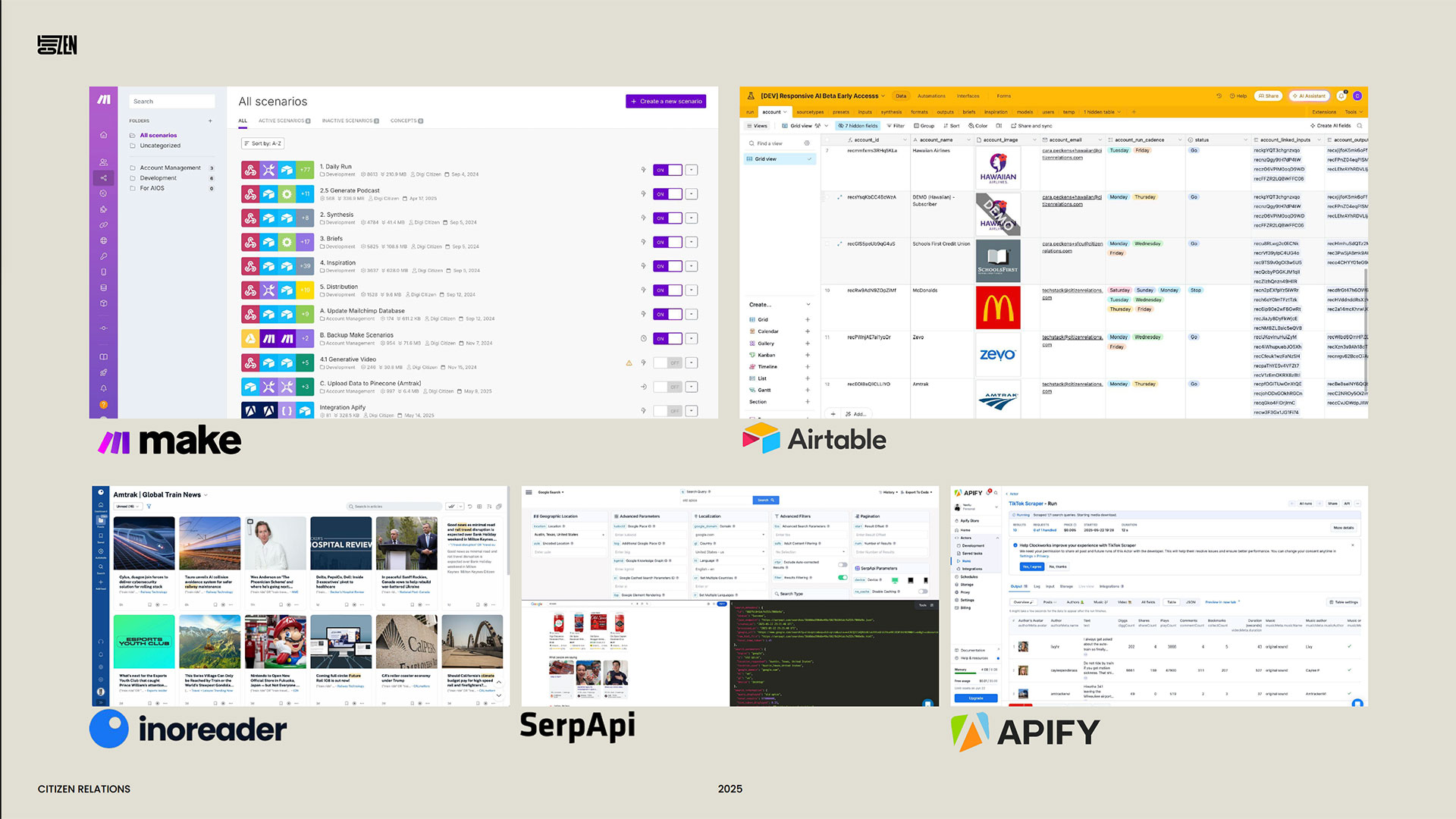Turn off the 2.5 Generate Podcast scenario

click(667, 194)
